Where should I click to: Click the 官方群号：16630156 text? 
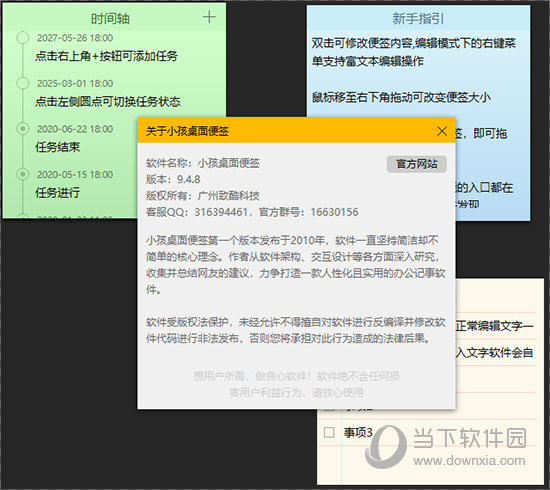(x=309, y=212)
